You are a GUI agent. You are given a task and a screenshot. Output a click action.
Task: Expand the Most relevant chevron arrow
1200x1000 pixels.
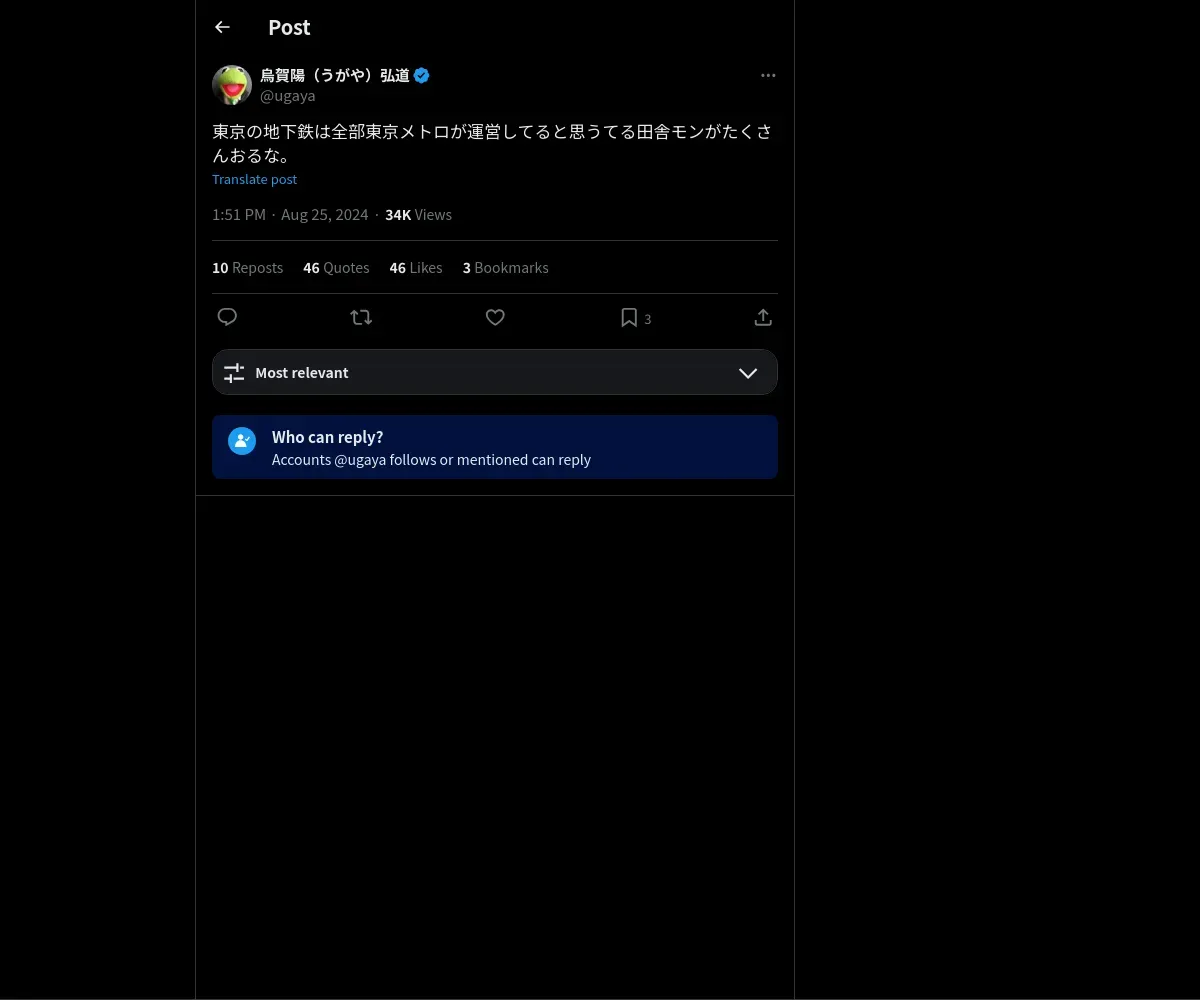(x=748, y=373)
